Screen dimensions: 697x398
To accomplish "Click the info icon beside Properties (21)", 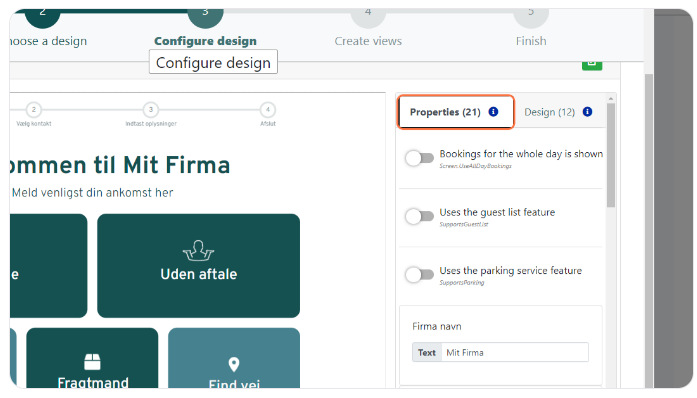I will point(493,112).
